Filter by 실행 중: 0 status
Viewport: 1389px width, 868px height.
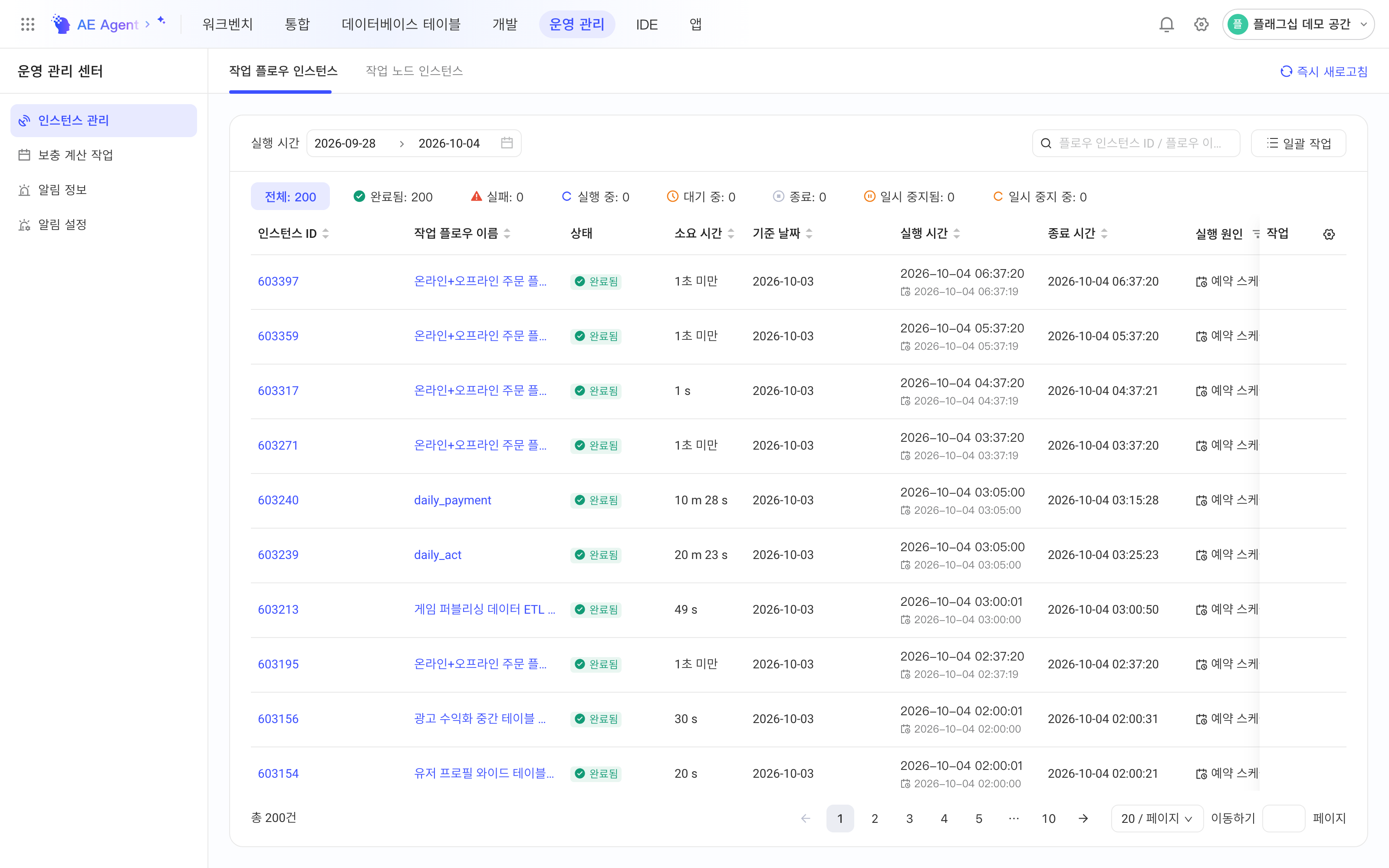[595, 196]
